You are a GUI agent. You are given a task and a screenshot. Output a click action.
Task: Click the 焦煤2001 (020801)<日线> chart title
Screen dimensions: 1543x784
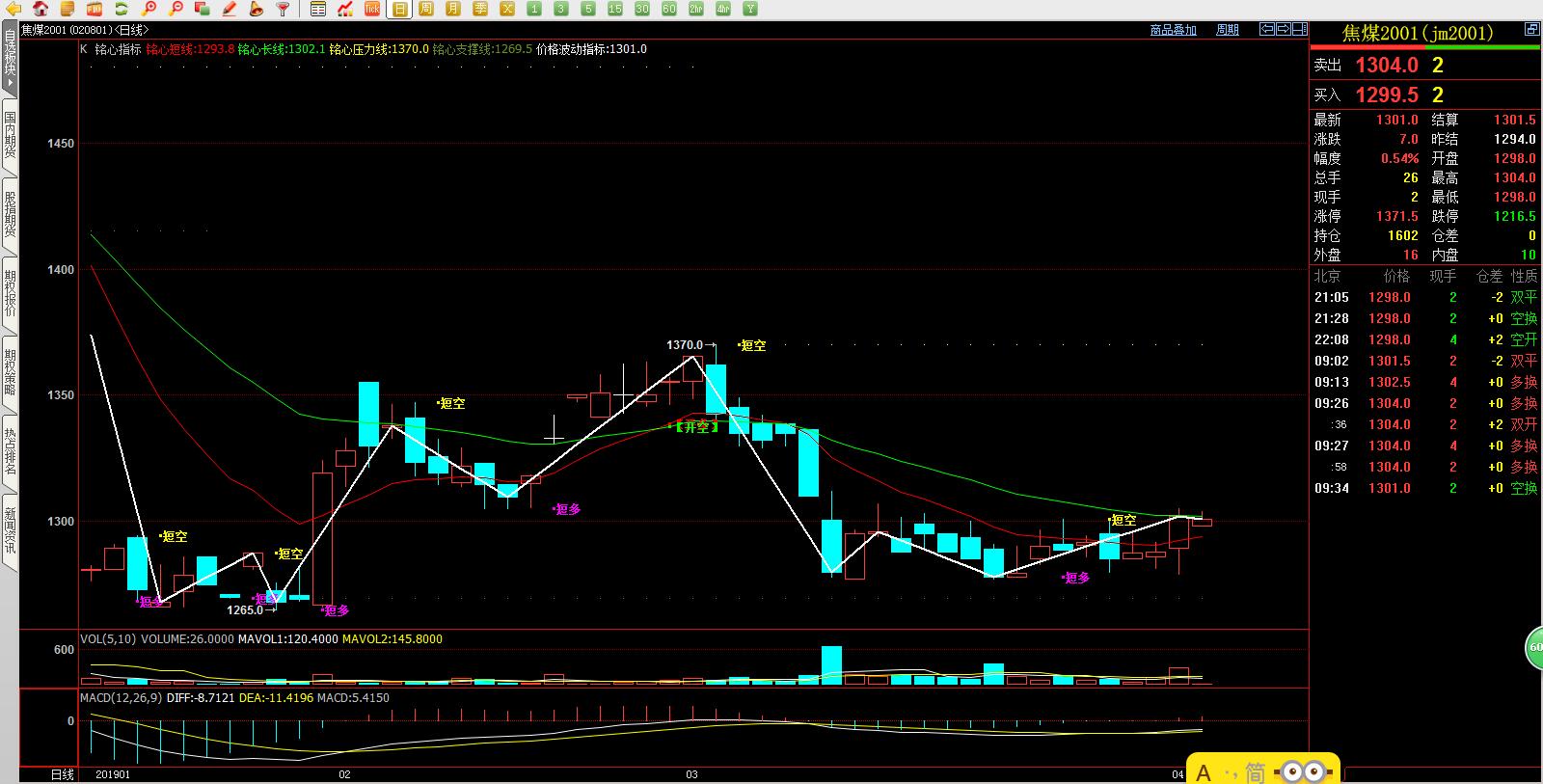[x=85, y=30]
